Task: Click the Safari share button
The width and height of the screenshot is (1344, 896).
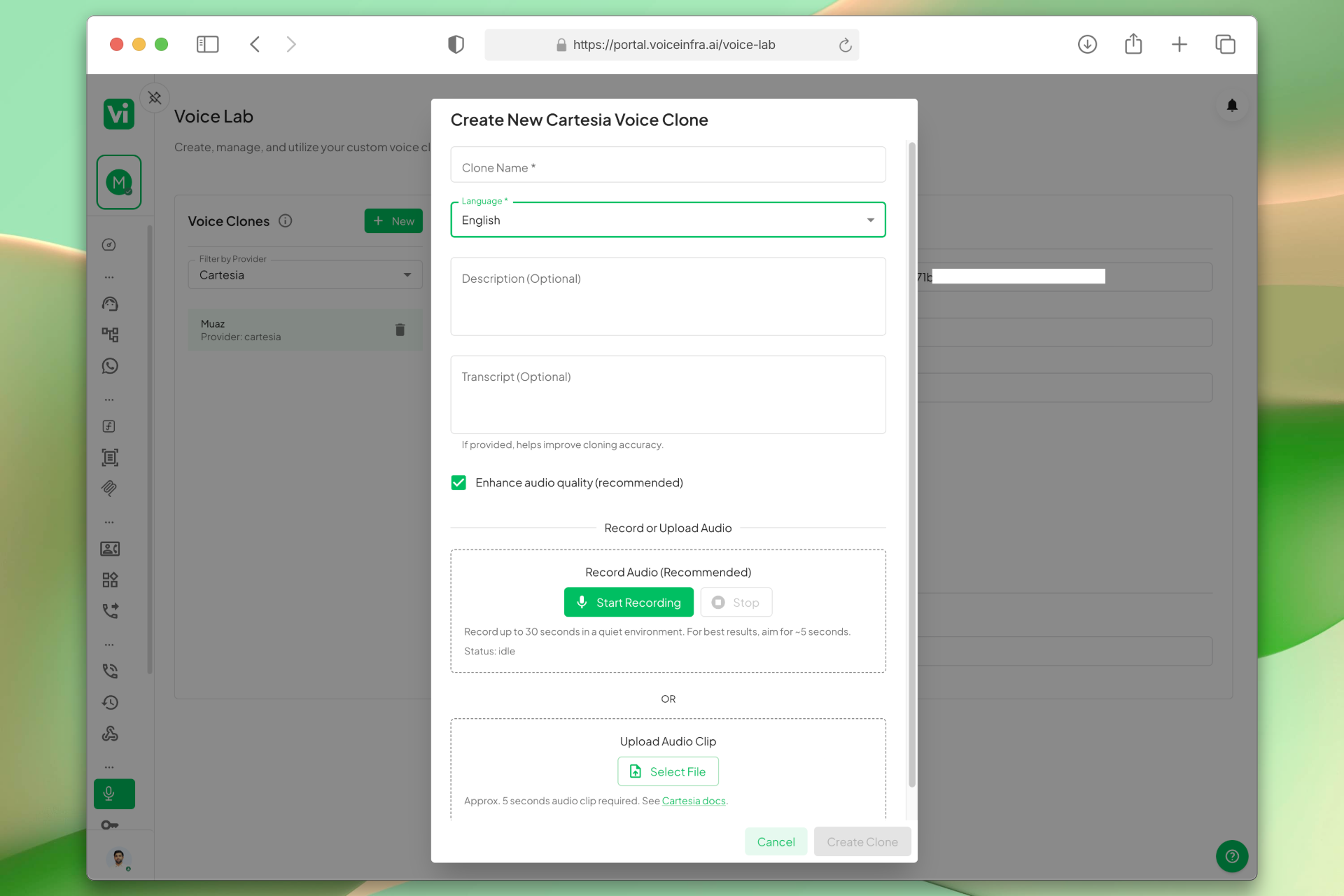Action: [1133, 44]
